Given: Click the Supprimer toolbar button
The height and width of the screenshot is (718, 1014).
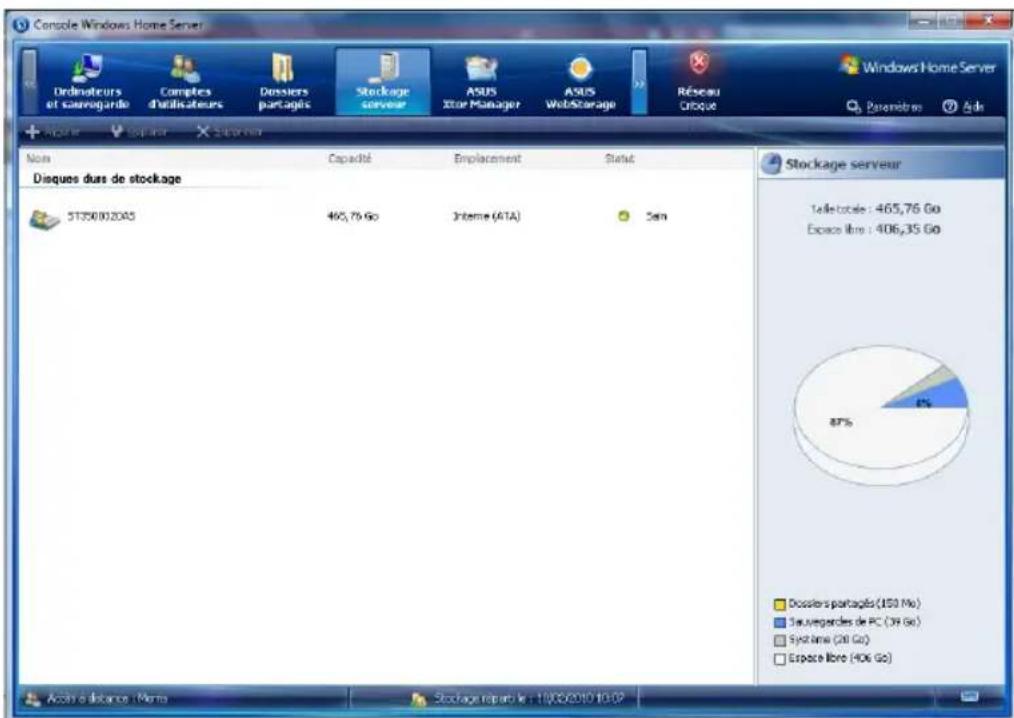Looking at the screenshot, I should click(x=230, y=132).
